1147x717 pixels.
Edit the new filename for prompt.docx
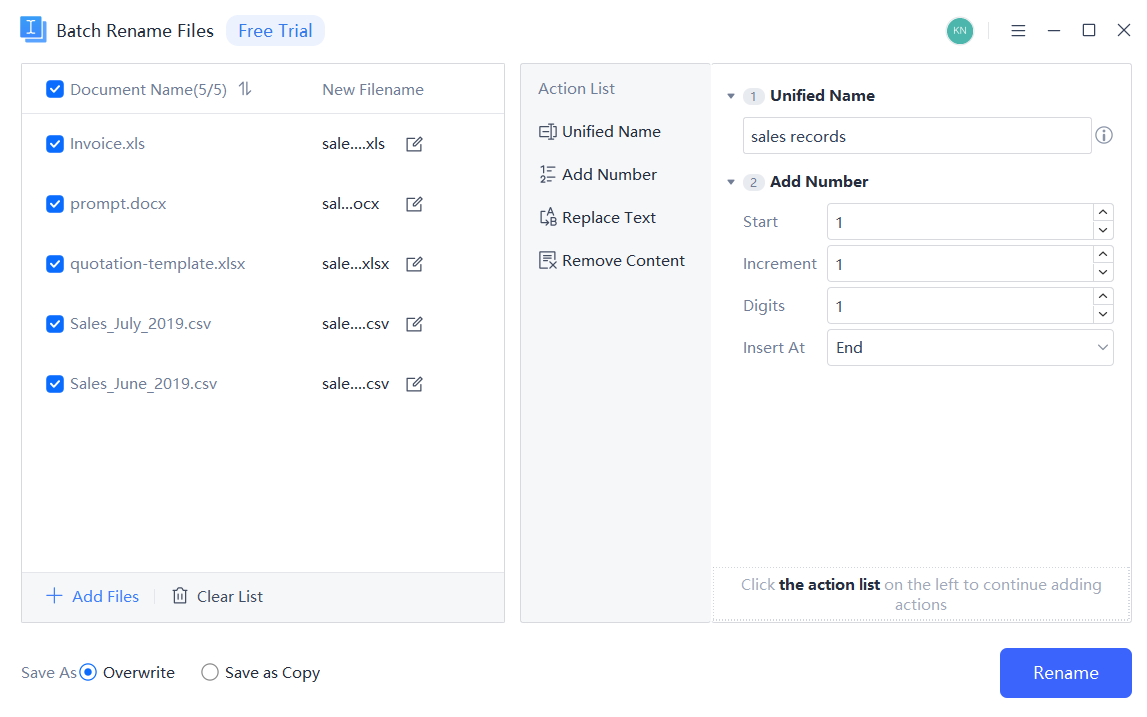(x=414, y=204)
